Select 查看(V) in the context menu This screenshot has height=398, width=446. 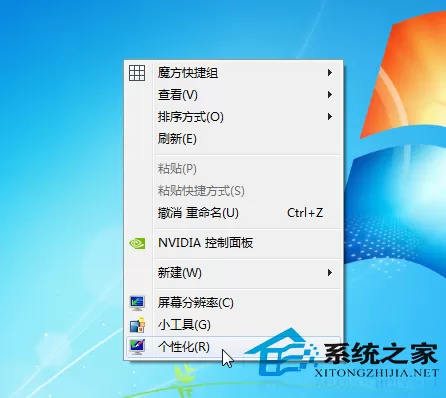pyautogui.click(x=233, y=94)
